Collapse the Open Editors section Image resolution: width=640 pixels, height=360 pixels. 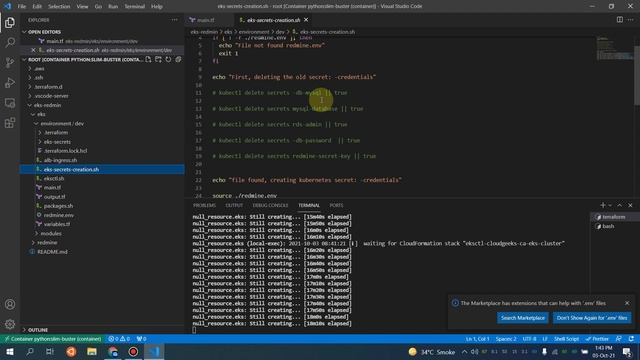point(44,32)
